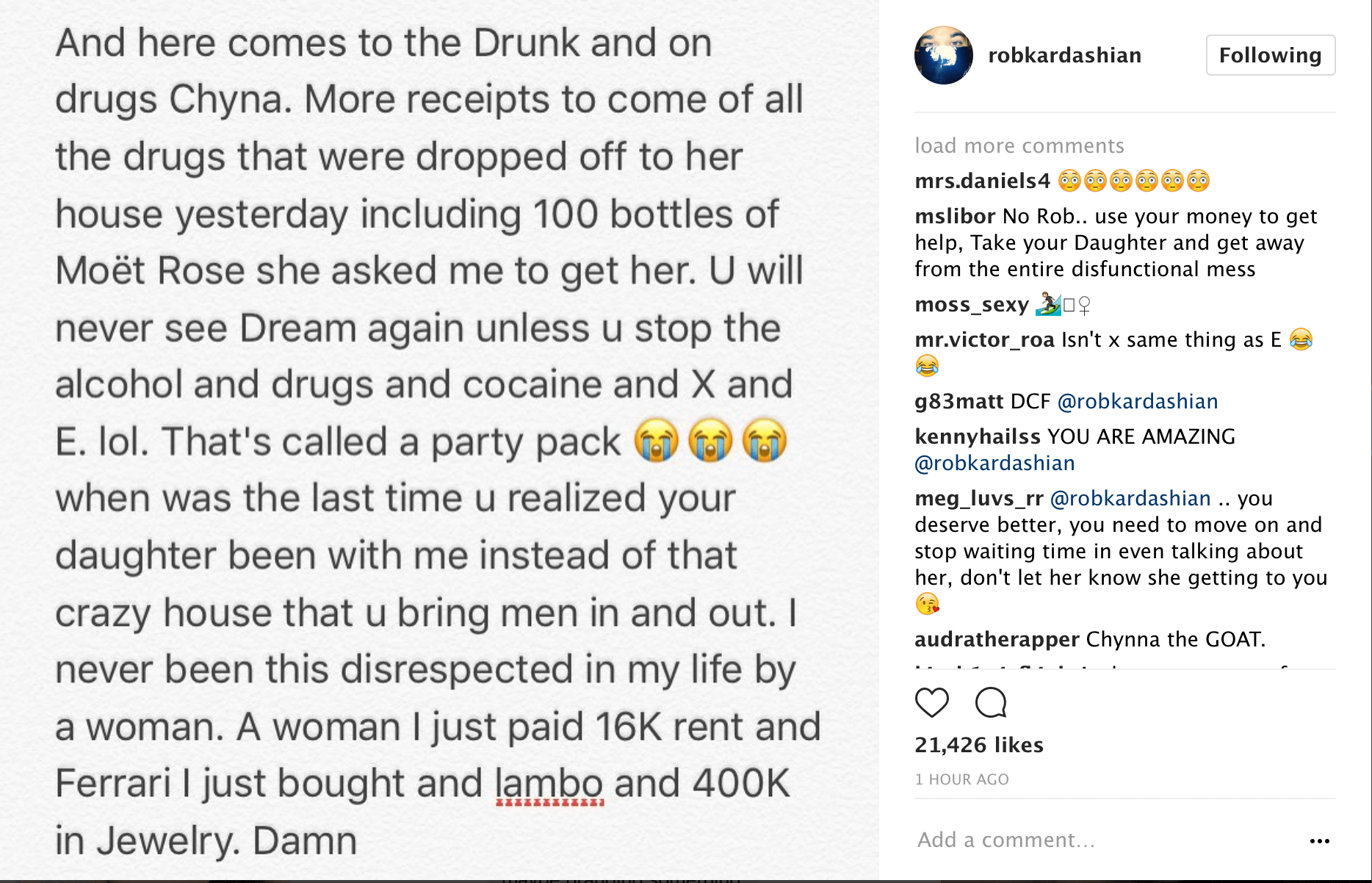Open commenter mslibor's profile
Image resolution: width=1372 pixels, height=883 pixels.
pyautogui.click(x=955, y=216)
